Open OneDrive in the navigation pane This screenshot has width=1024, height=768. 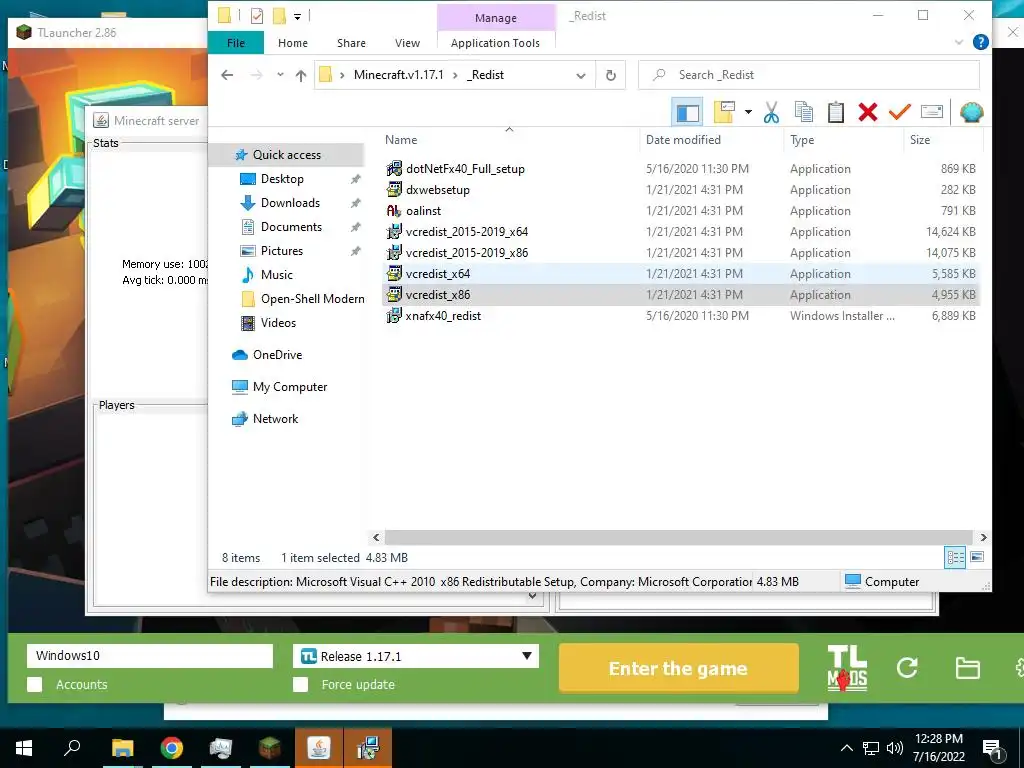(x=277, y=355)
